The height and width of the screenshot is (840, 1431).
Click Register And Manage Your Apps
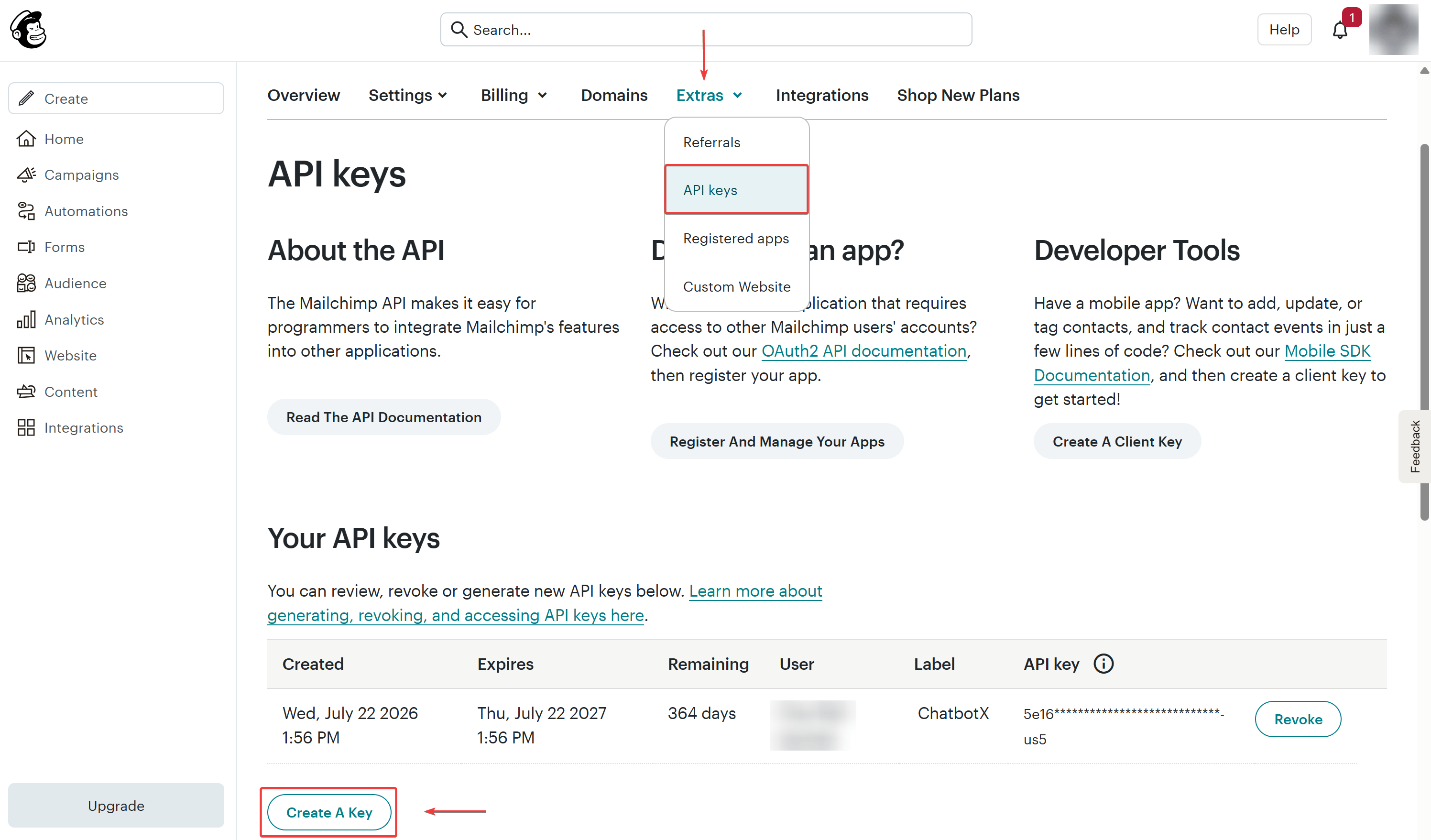[777, 441]
